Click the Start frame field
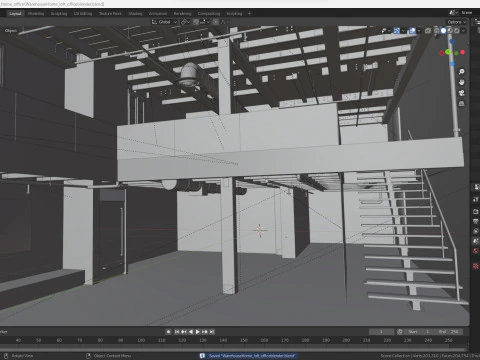 (x=419, y=332)
